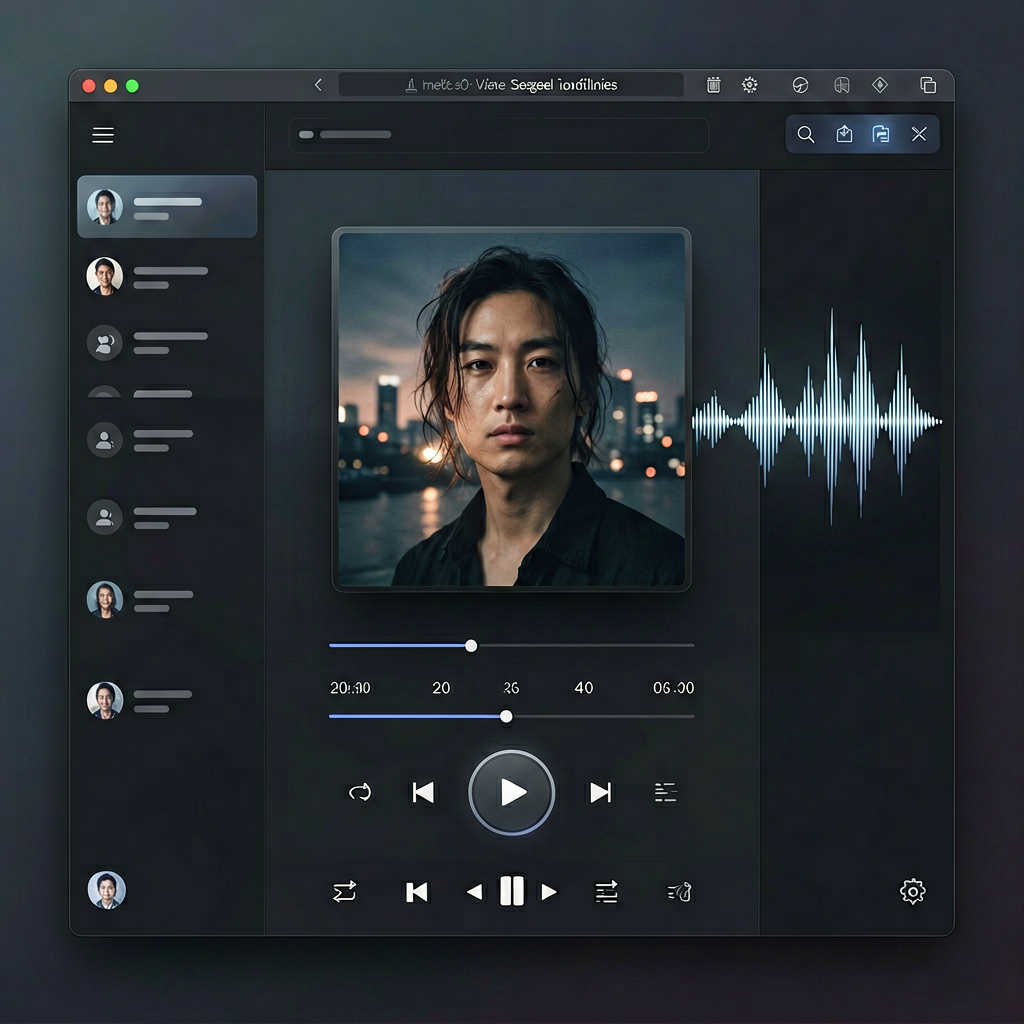Click the forward triangle right of pause
This screenshot has height=1024, width=1024.
coord(549,891)
